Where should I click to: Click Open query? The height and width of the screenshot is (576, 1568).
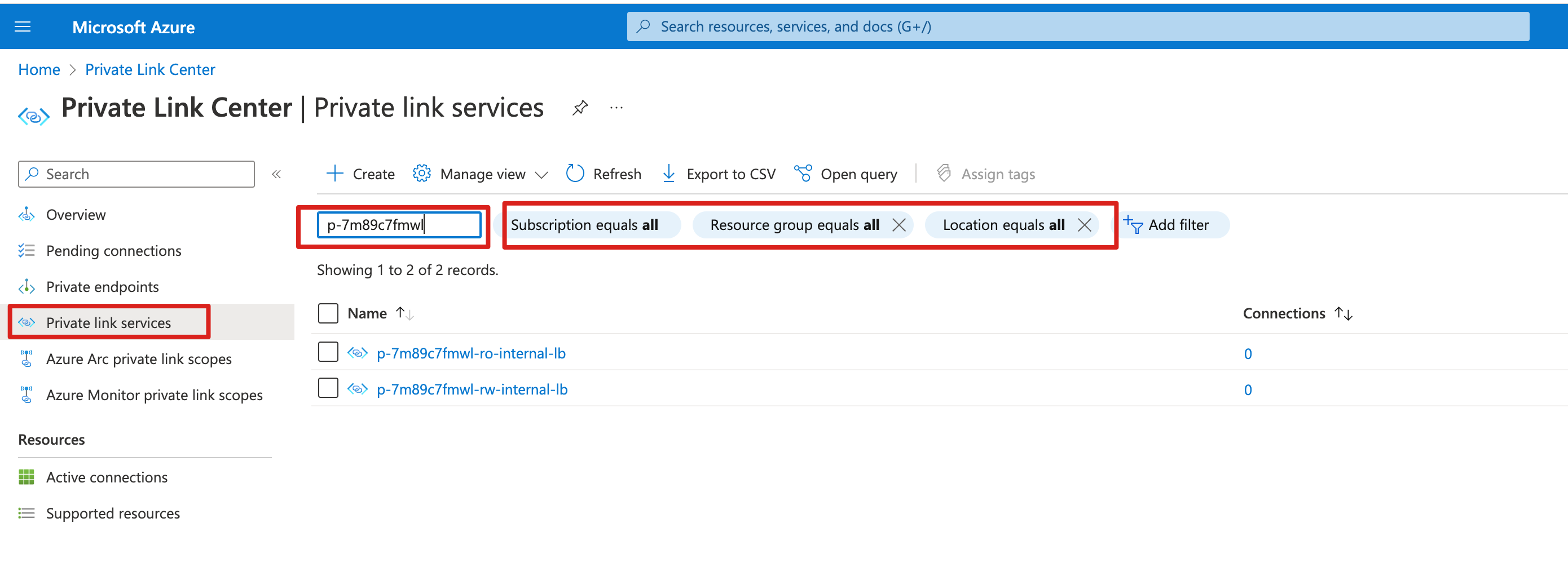tap(859, 174)
